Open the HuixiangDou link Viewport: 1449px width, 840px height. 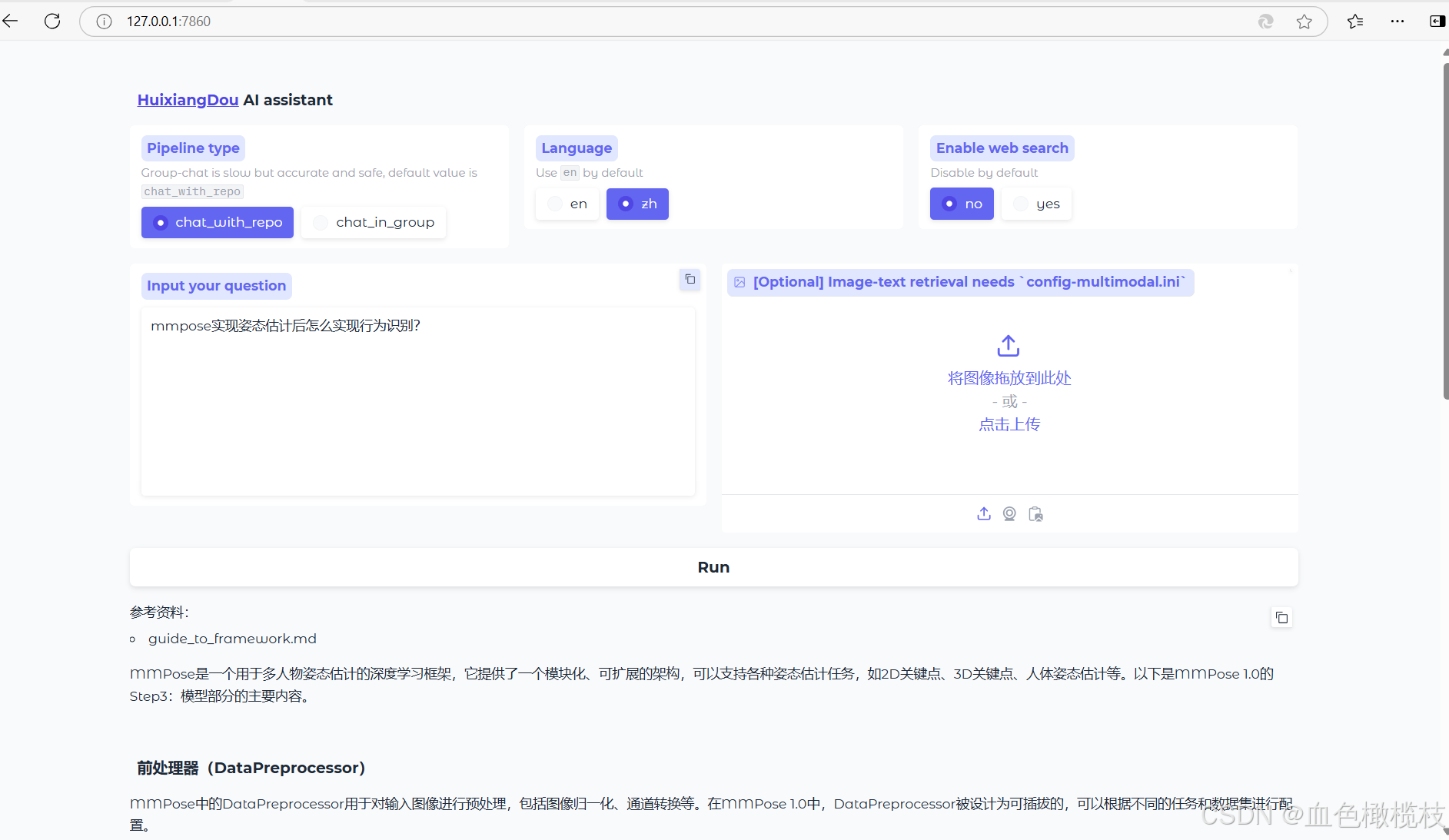click(x=188, y=100)
